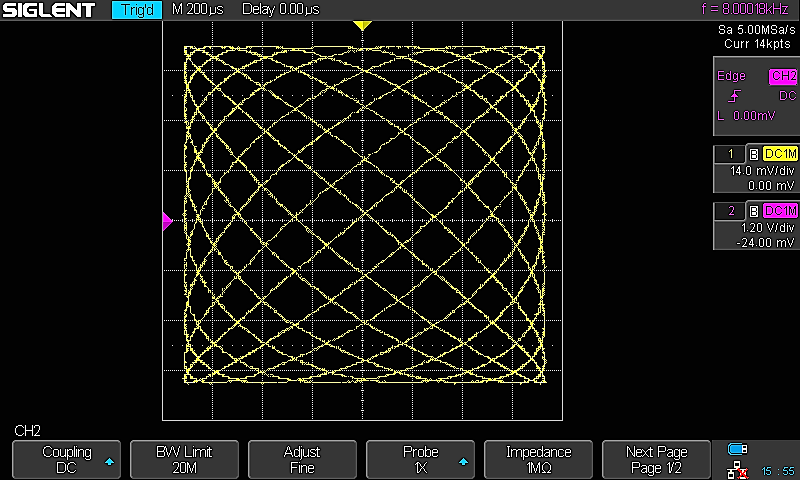The image size is (800, 480).
Task: Select the channel 1 info panel
Action: pyautogui.click(x=755, y=170)
